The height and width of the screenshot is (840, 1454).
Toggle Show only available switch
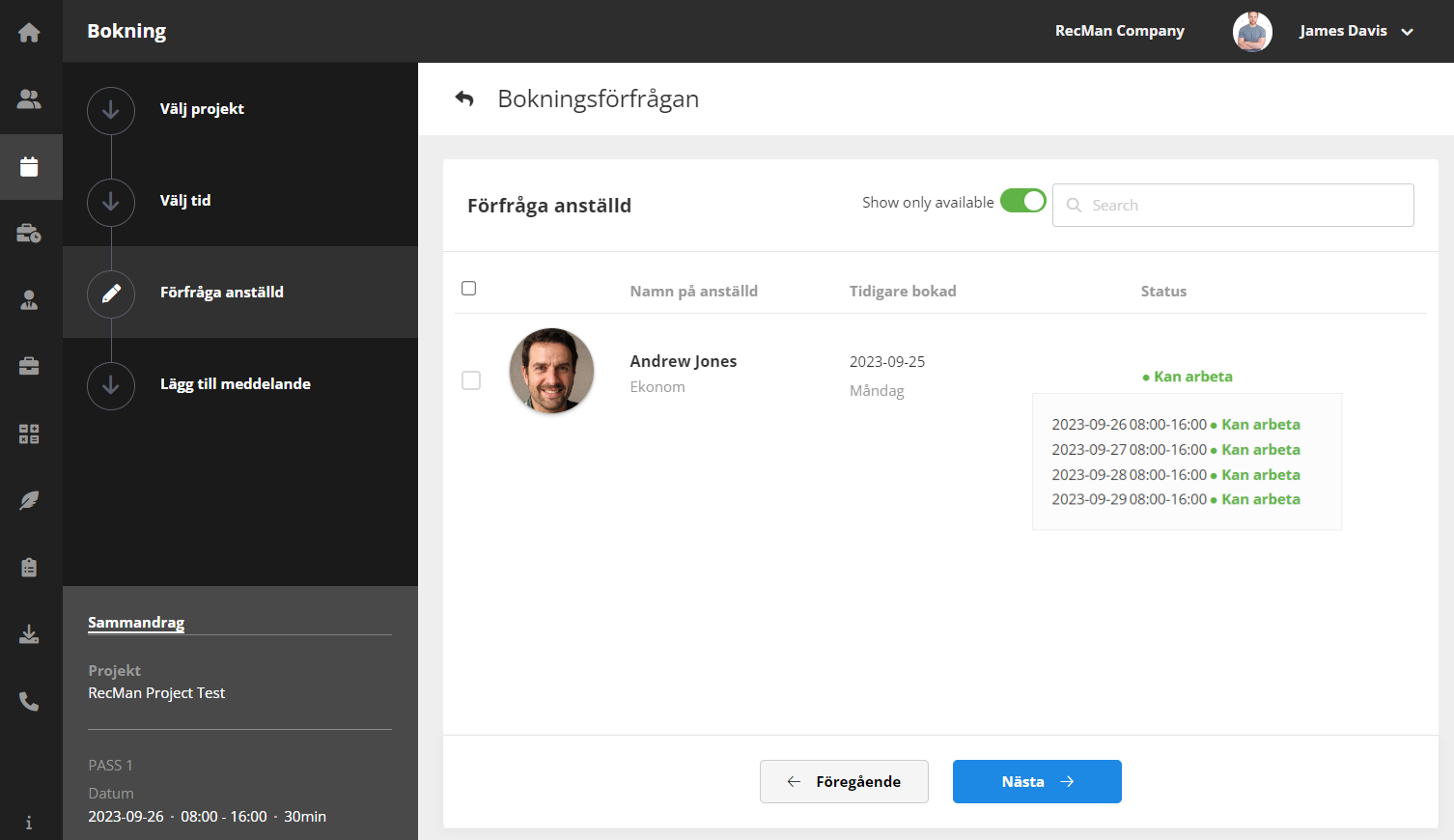click(x=1022, y=201)
